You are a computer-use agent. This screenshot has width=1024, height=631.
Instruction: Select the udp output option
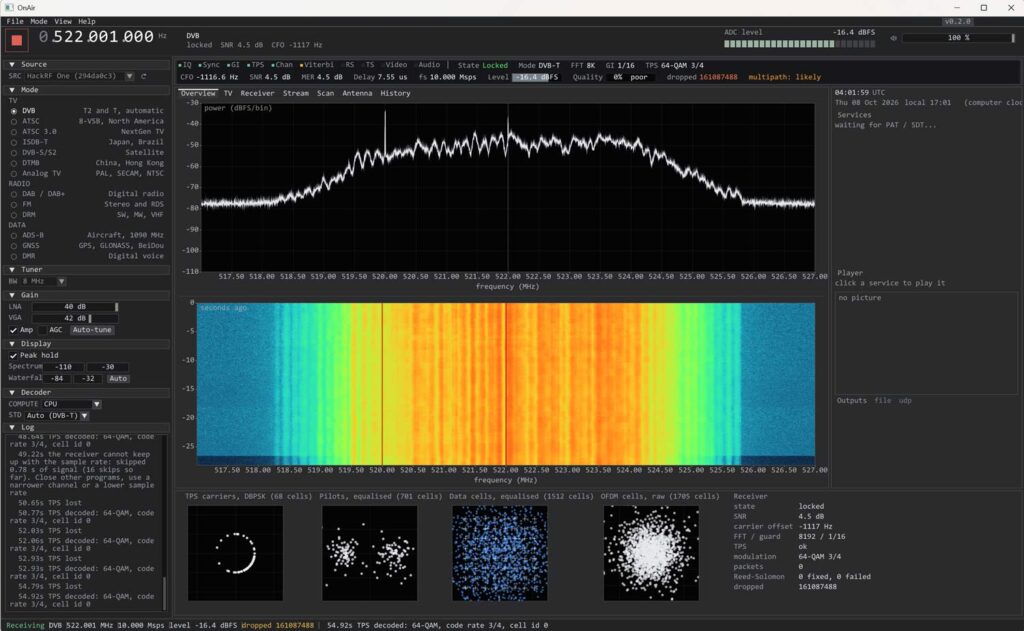904,401
